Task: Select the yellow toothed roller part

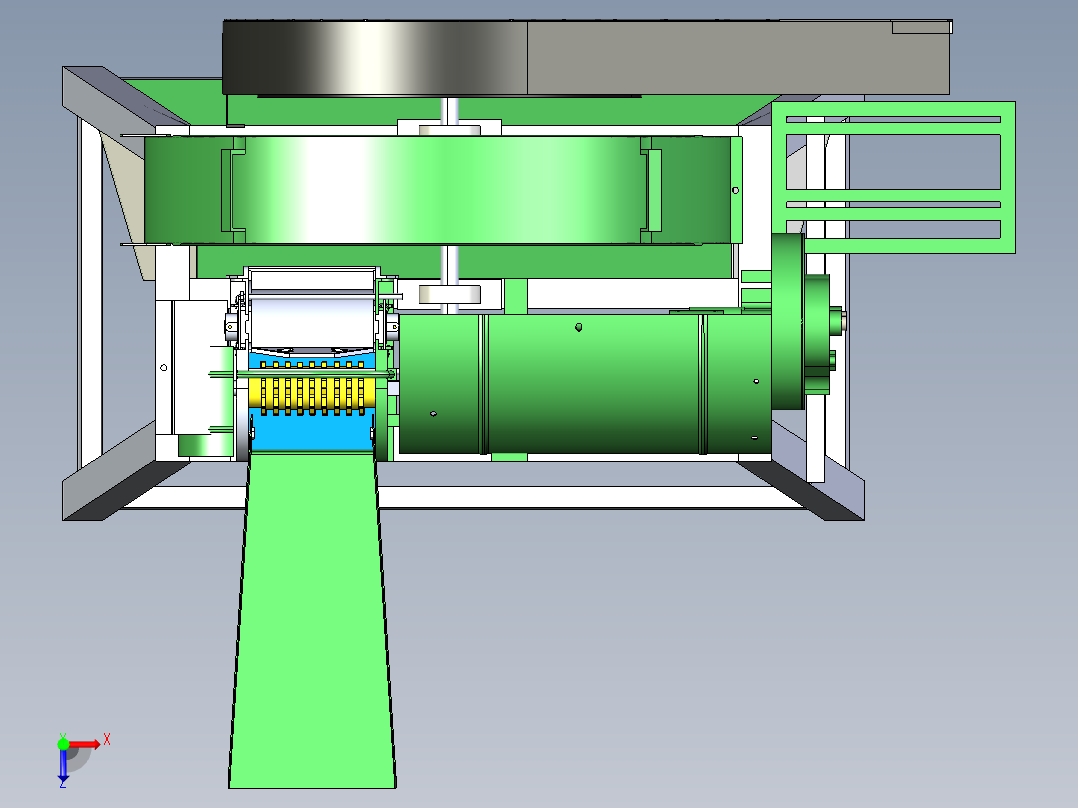Action: [x=312, y=394]
